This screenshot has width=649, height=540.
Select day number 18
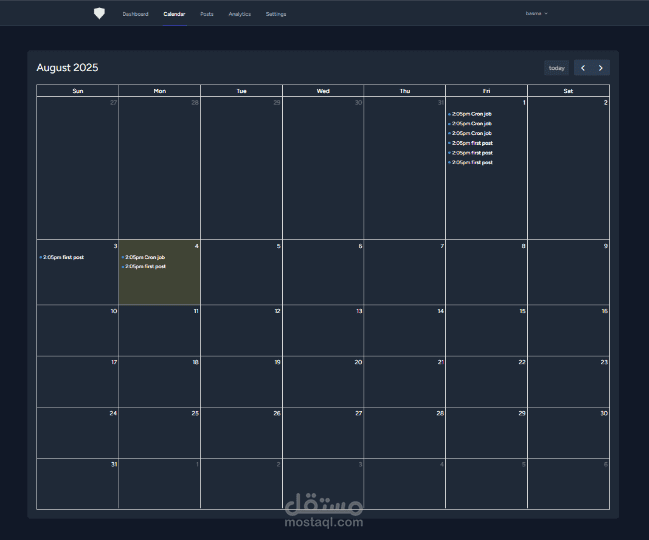(x=195, y=362)
